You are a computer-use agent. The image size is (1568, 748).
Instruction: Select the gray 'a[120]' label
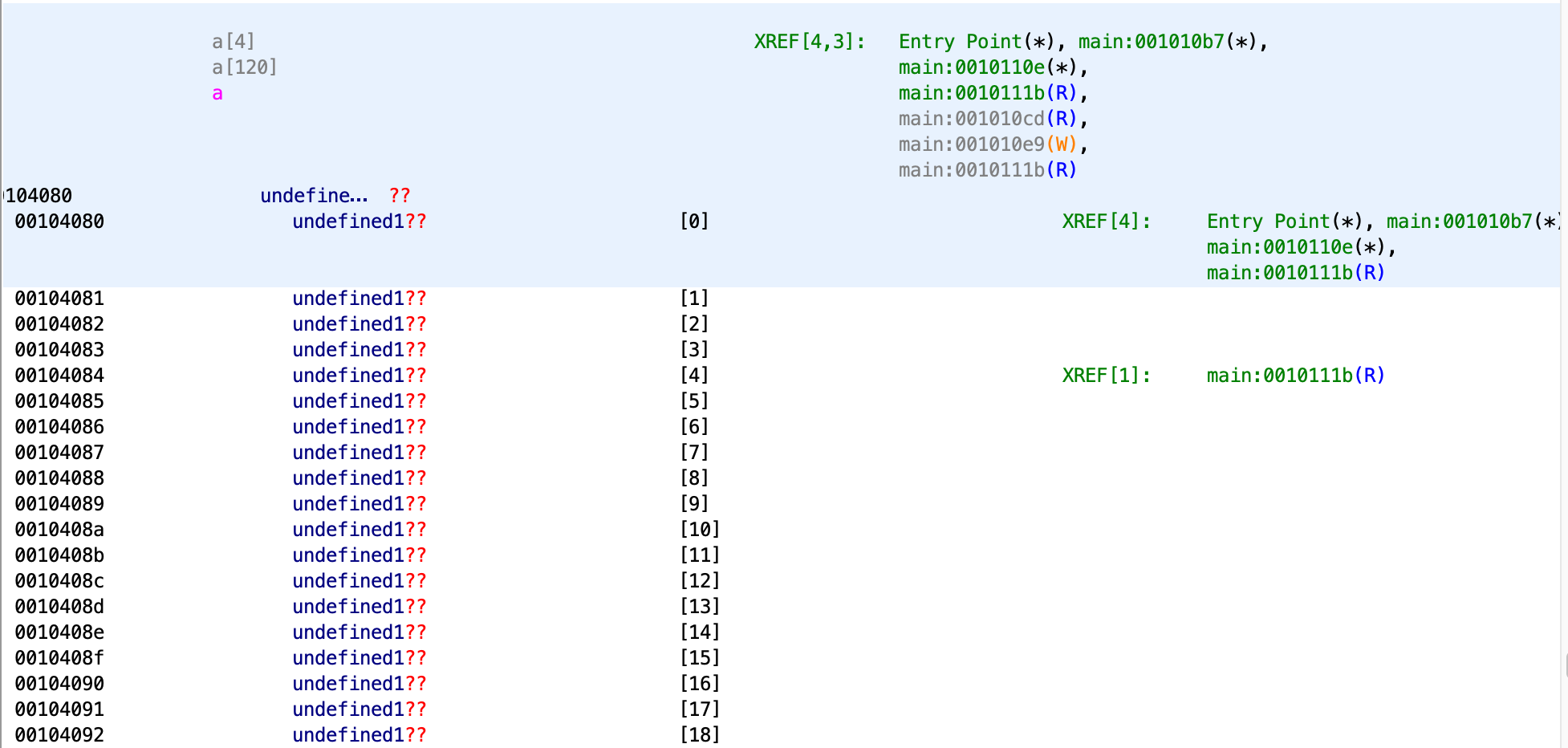pos(244,67)
